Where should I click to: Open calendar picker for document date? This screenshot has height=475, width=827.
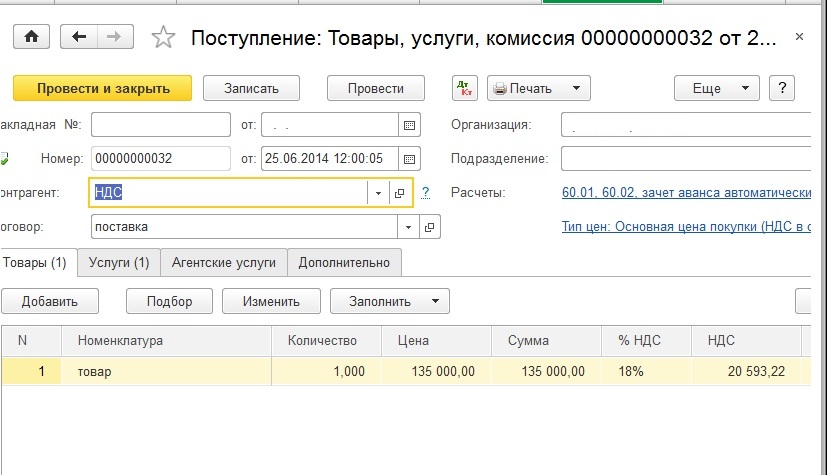[x=409, y=159]
